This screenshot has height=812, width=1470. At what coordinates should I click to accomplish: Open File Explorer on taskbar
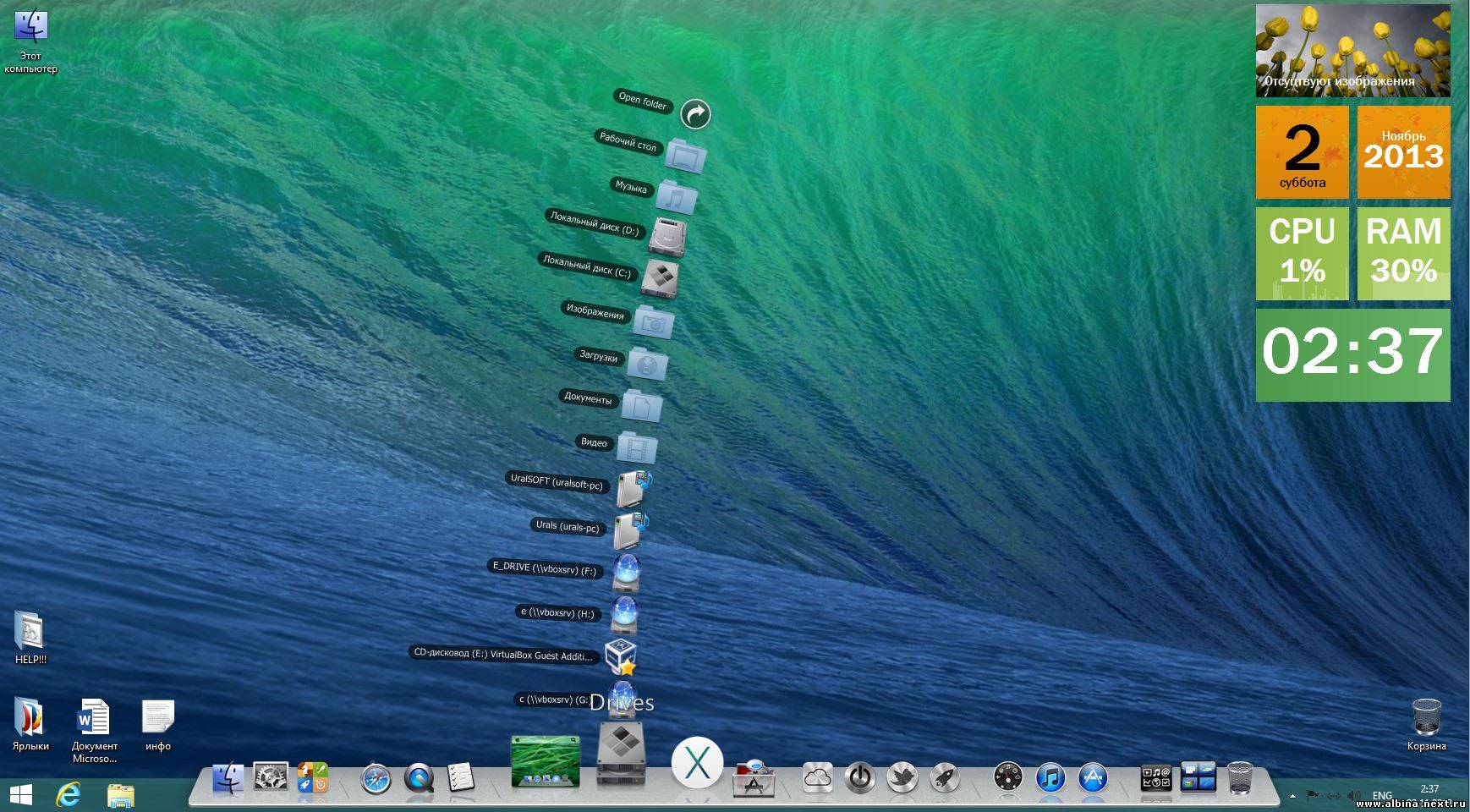(x=121, y=795)
